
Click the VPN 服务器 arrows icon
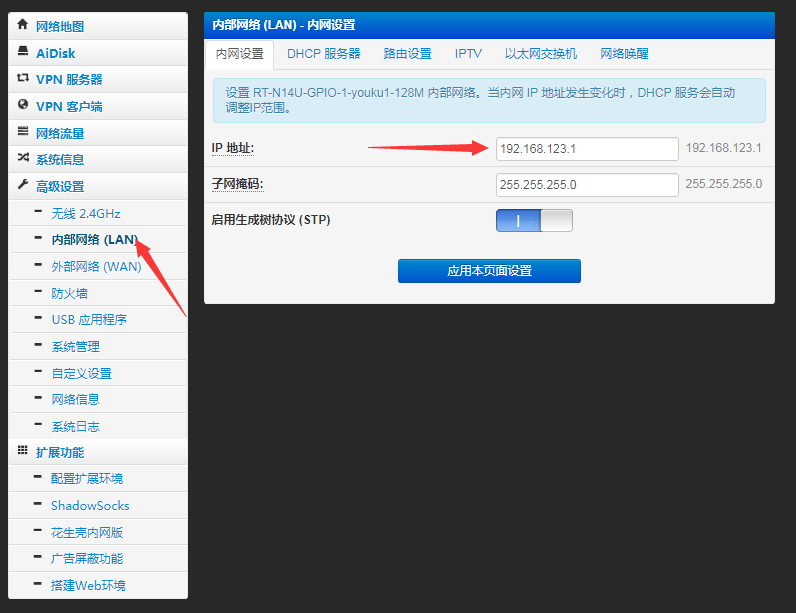click(x=23, y=78)
